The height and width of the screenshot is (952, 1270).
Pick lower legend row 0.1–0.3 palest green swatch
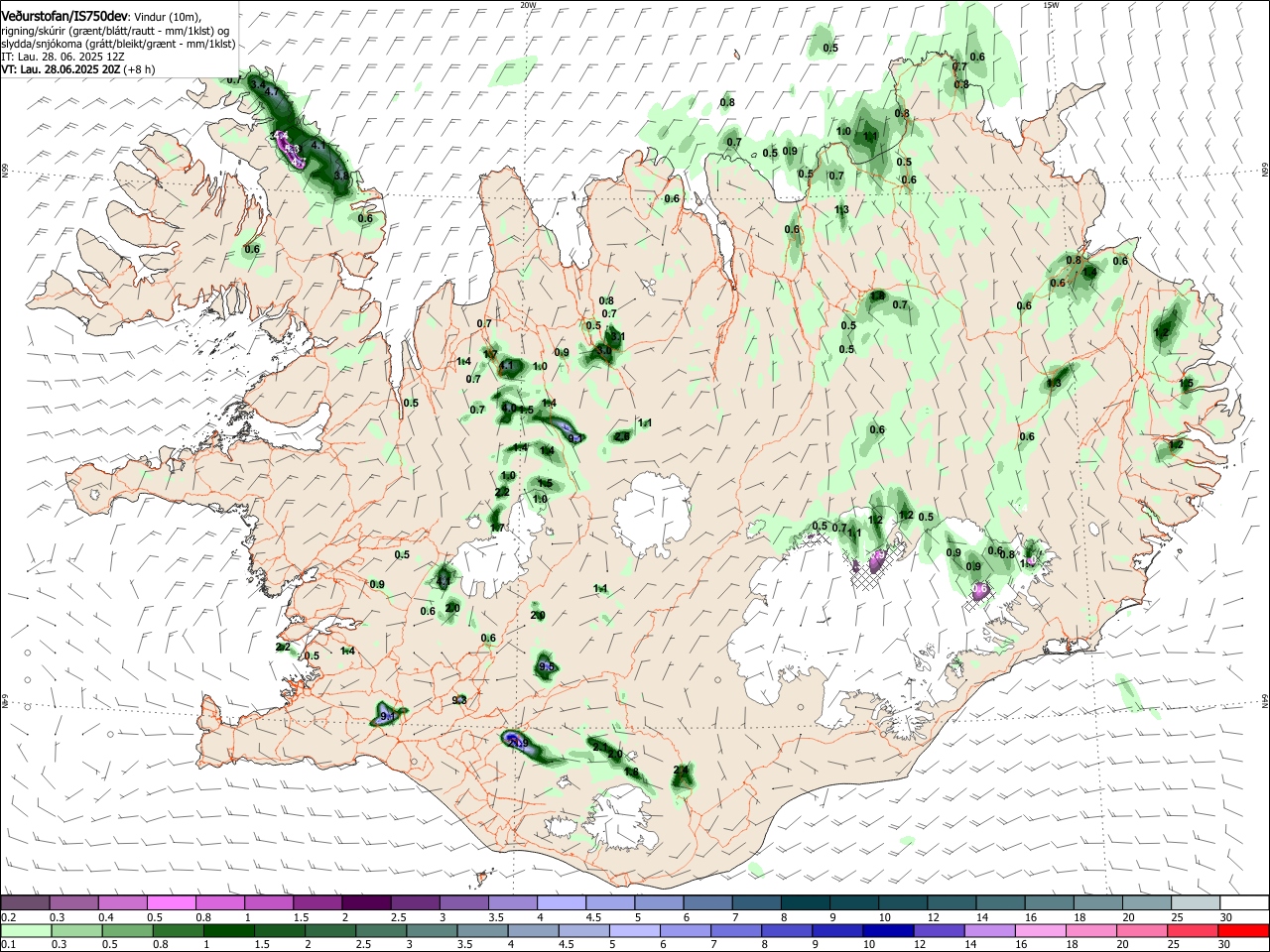pyautogui.click(x=25, y=931)
